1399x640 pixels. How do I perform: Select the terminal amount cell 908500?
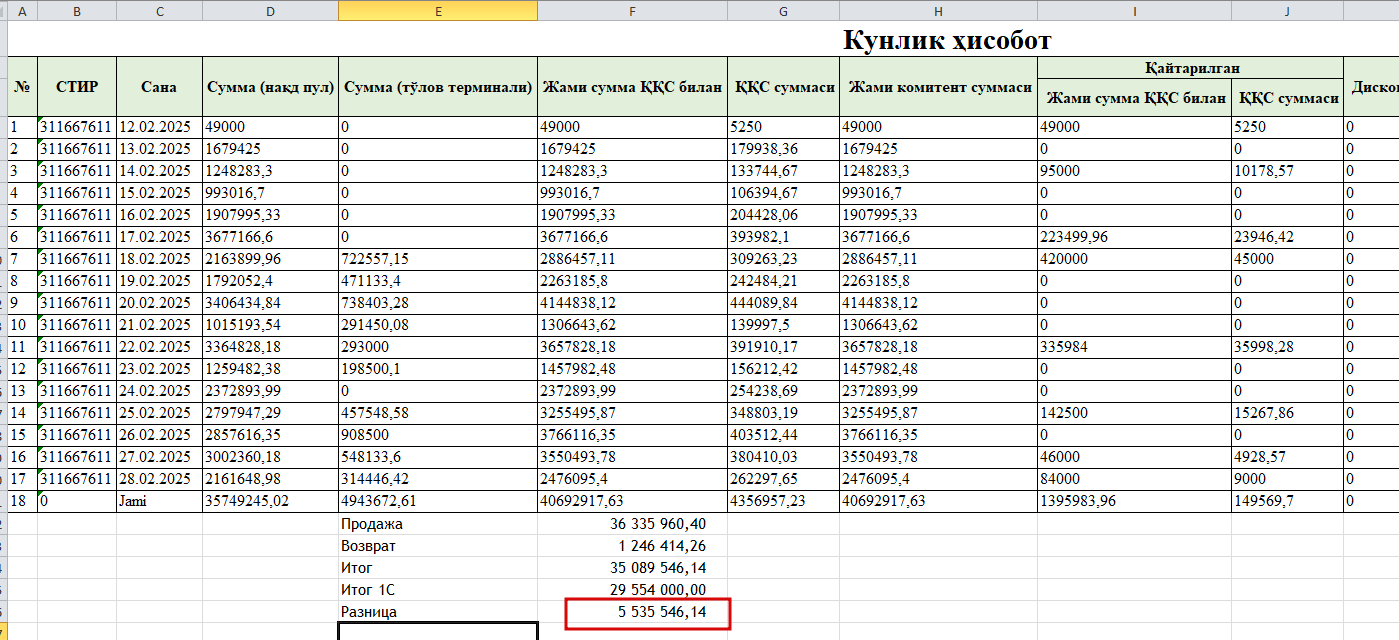pyautogui.click(x=438, y=435)
